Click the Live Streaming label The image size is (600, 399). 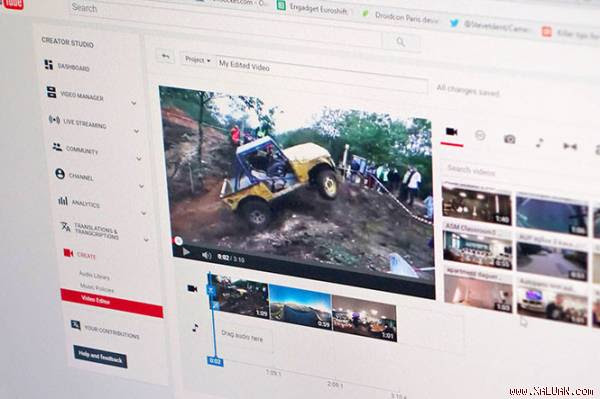(85, 124)
